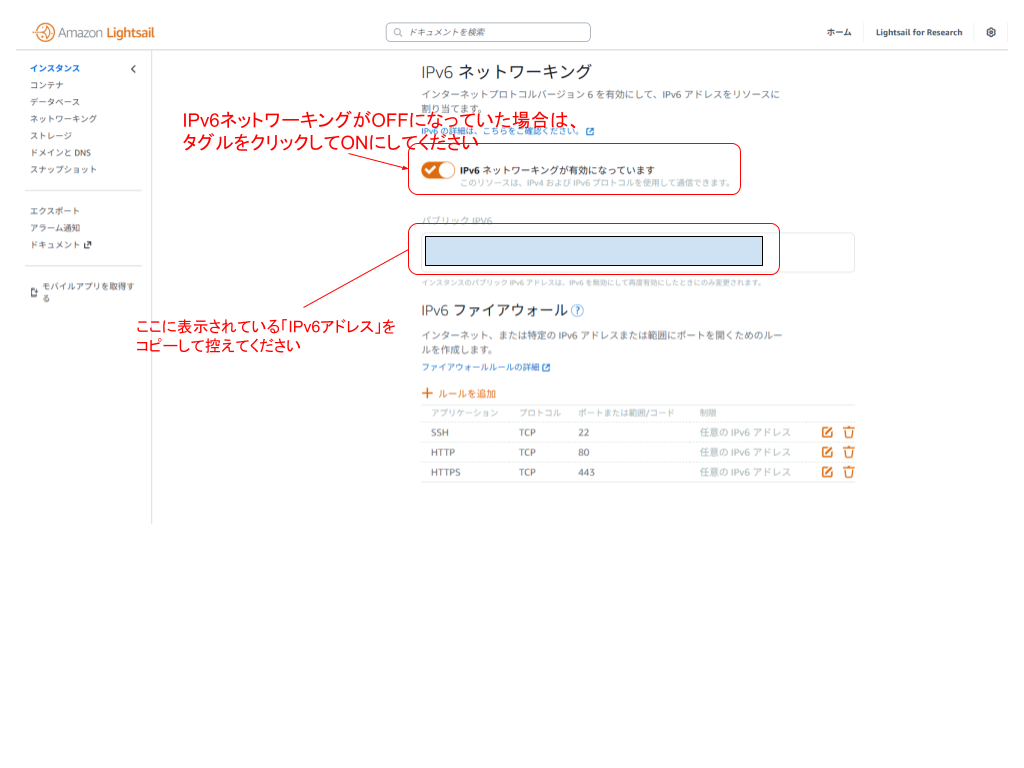Click the Amazon Lightsail logo
The image size is (1024, 768).
click(92, 31)
